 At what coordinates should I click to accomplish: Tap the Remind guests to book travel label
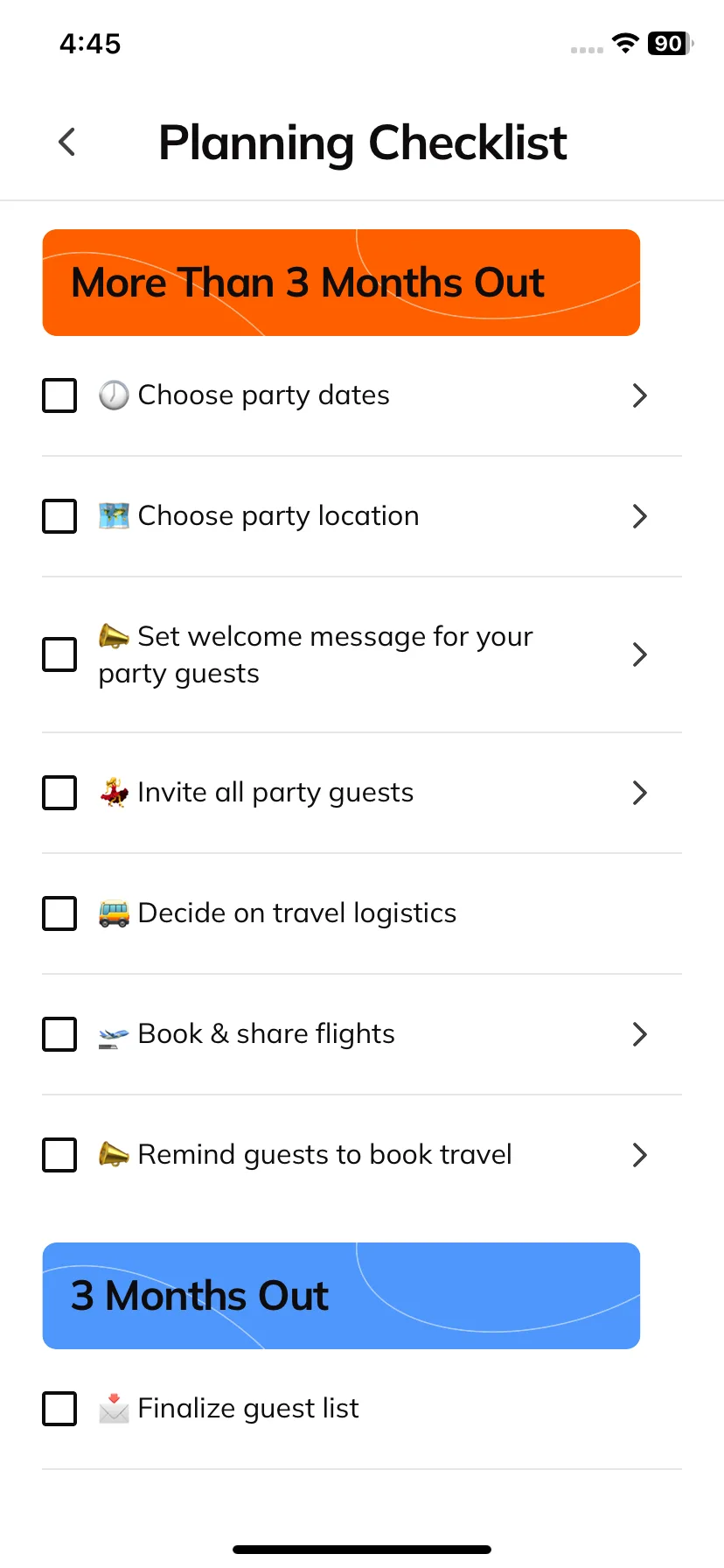click(324, 1155)
